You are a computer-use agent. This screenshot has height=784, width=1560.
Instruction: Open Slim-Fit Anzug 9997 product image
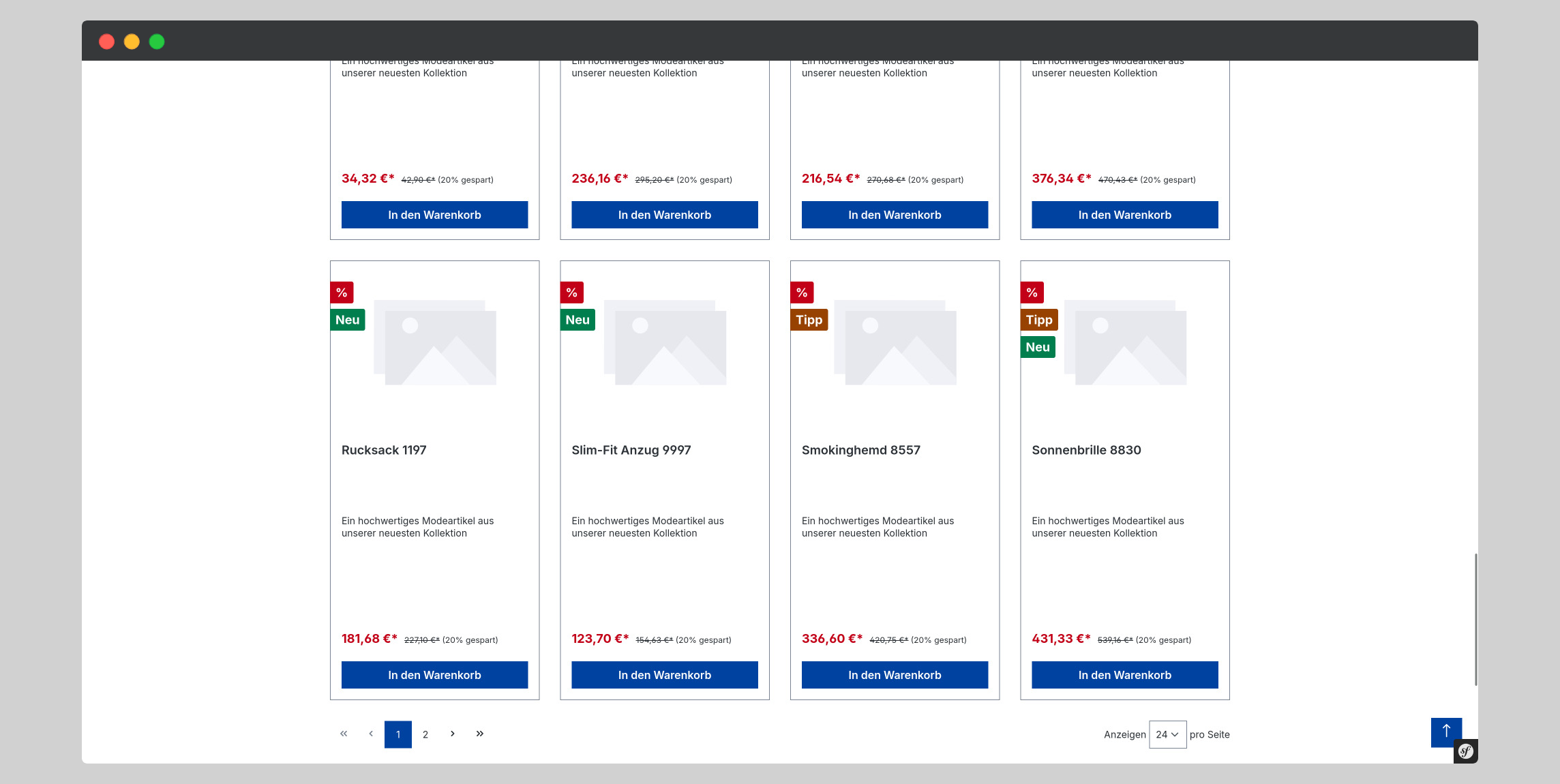coord(665,342)
